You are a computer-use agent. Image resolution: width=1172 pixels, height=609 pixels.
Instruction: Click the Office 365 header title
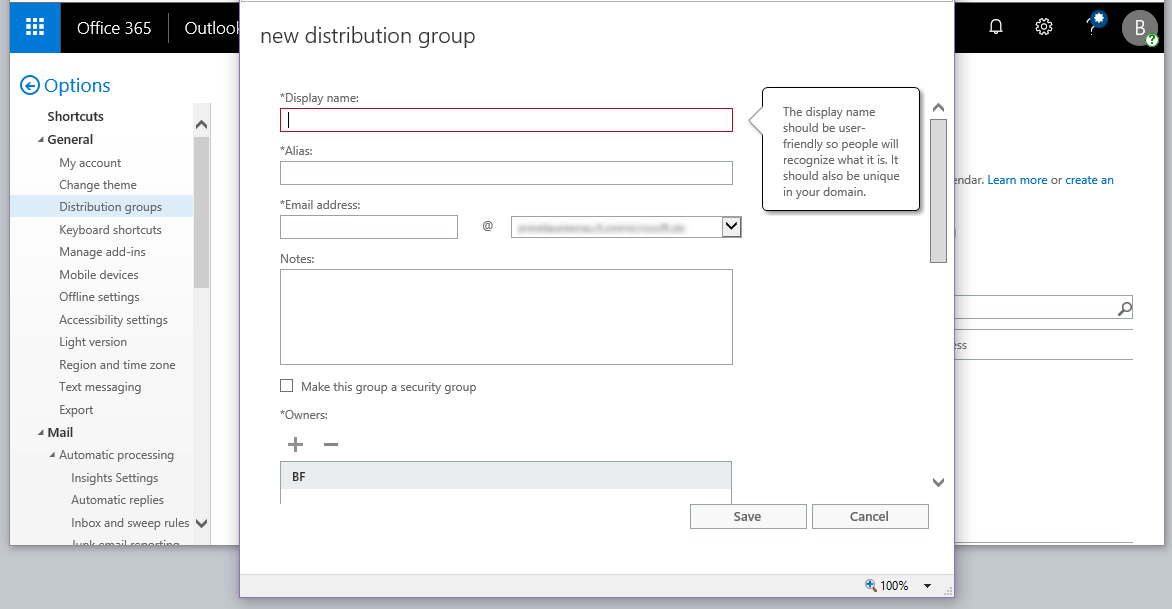[x=114, y=28]
